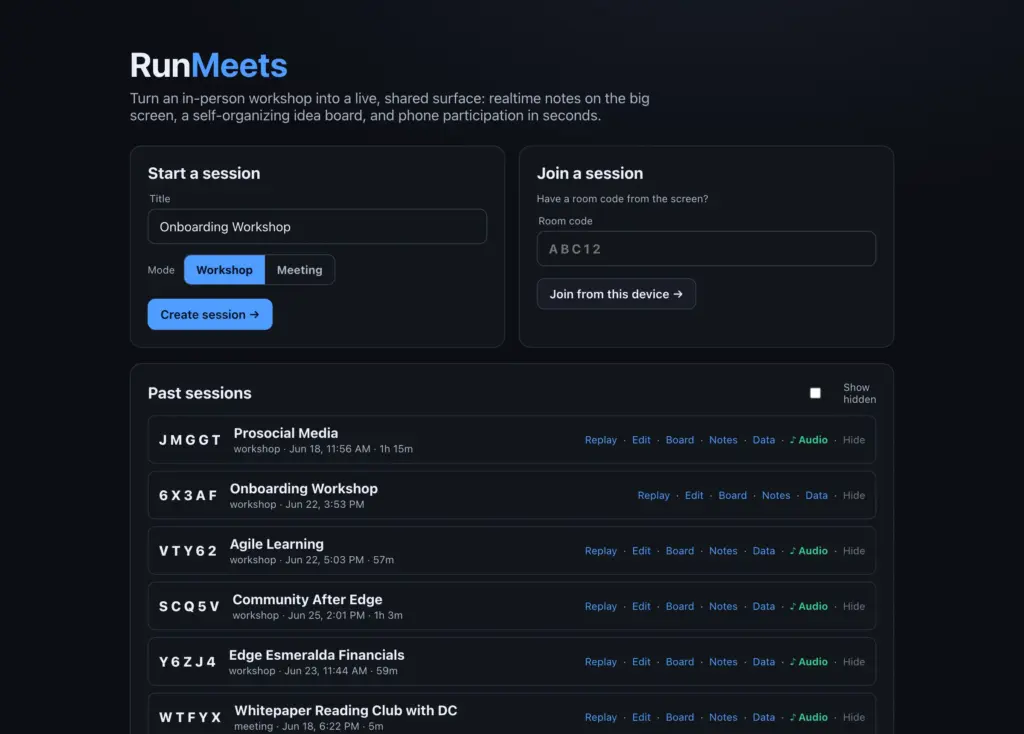This screenshot has height=734, width=1024.
Task: Select Workshop mode
Action: (224, 270)
